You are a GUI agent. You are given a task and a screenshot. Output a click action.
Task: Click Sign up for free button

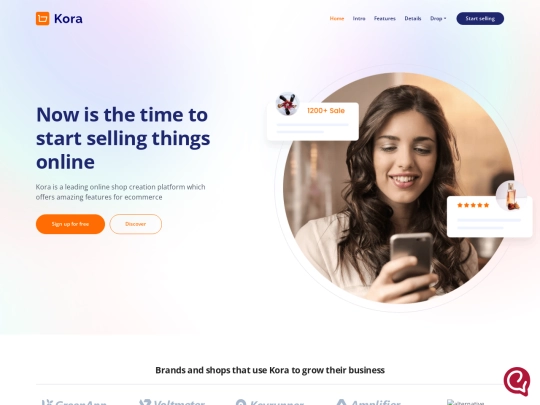tap(70, 224)
